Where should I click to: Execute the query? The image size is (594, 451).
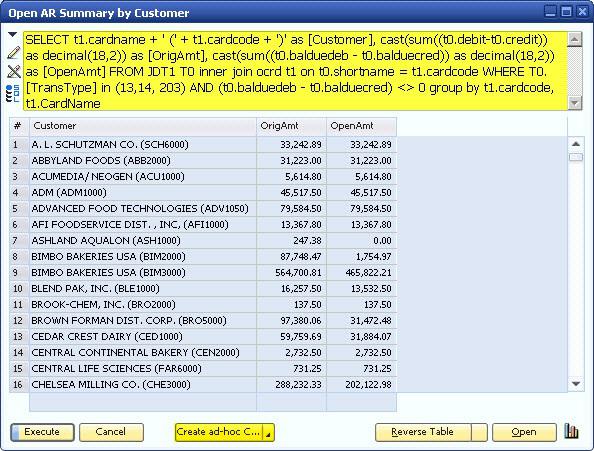click(42, 432)
